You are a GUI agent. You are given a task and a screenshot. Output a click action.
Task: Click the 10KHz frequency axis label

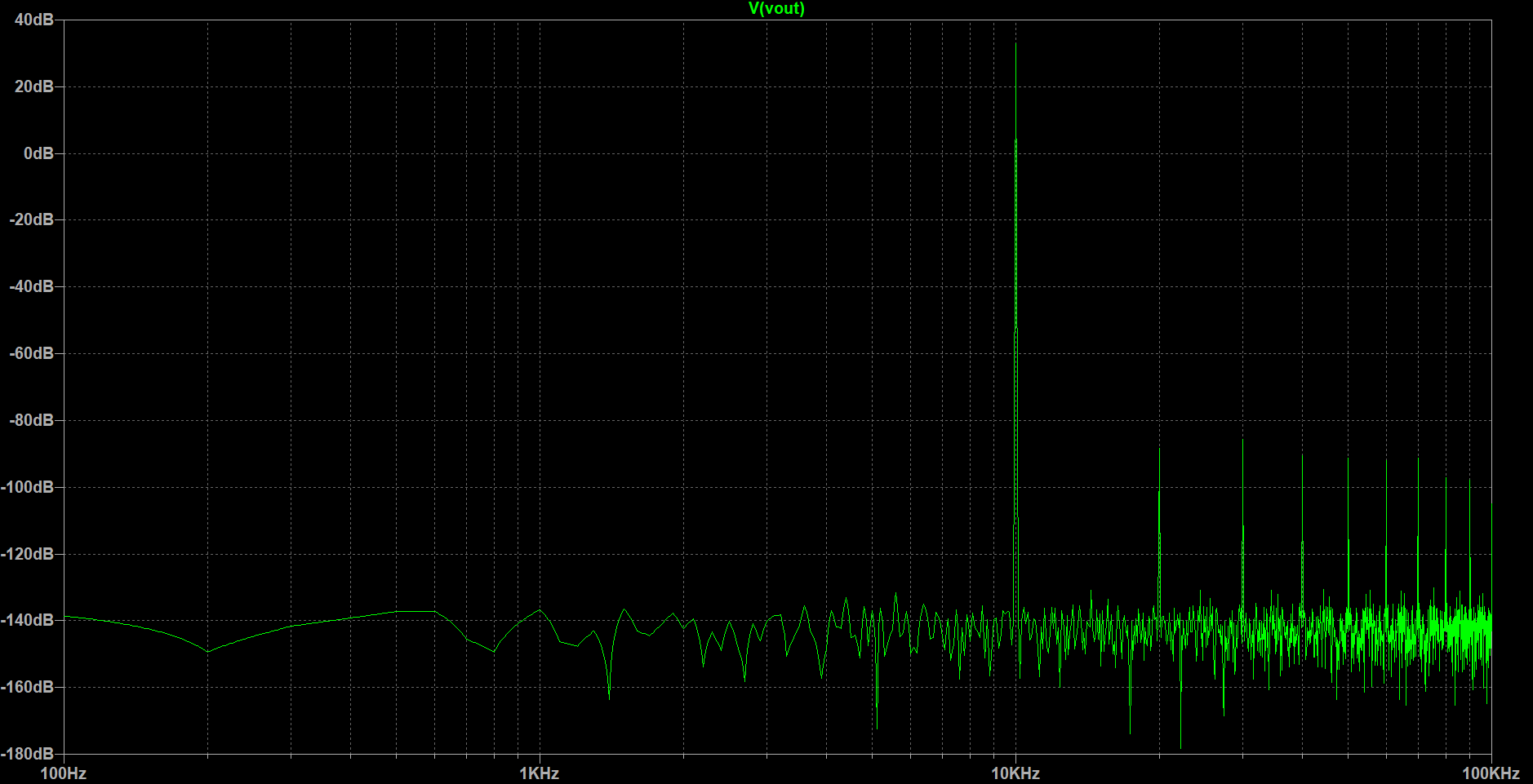[1015, 773]
